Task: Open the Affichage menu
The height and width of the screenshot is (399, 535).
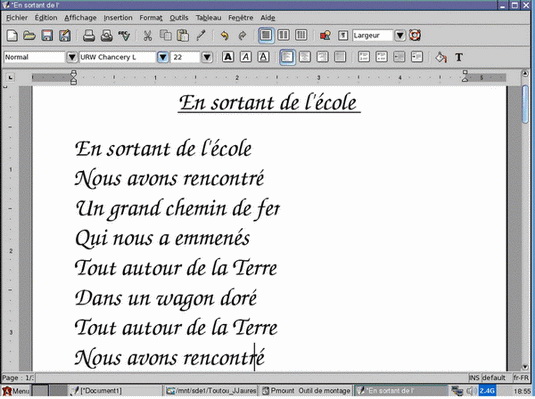Action: tap(81, 18)
